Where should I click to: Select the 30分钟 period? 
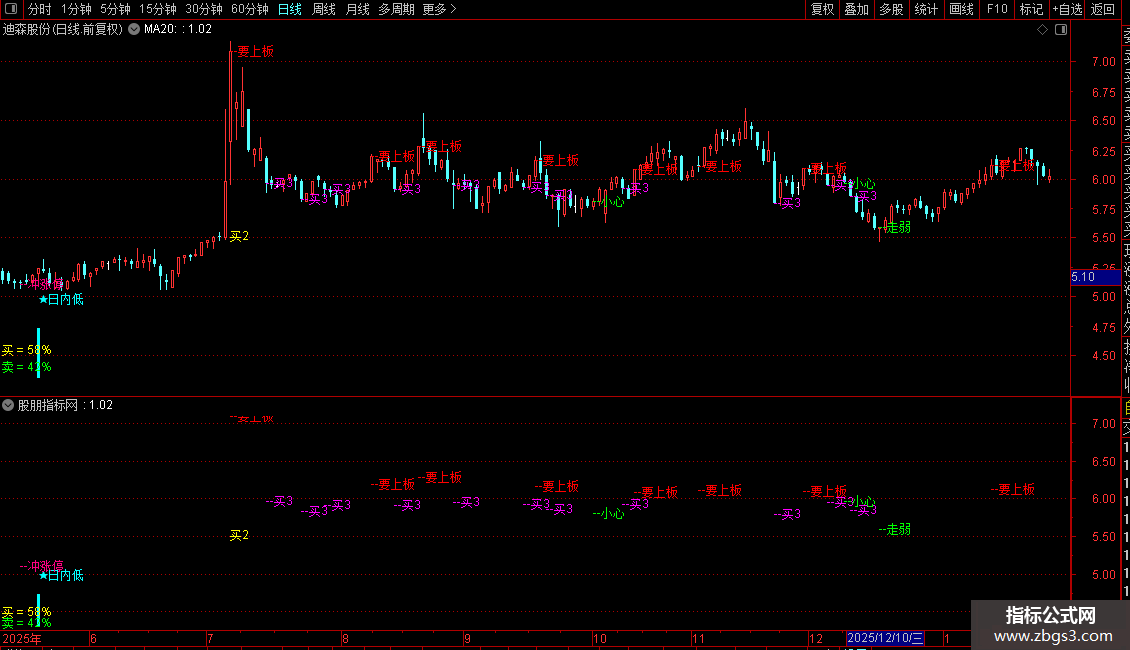coord(203,9)
